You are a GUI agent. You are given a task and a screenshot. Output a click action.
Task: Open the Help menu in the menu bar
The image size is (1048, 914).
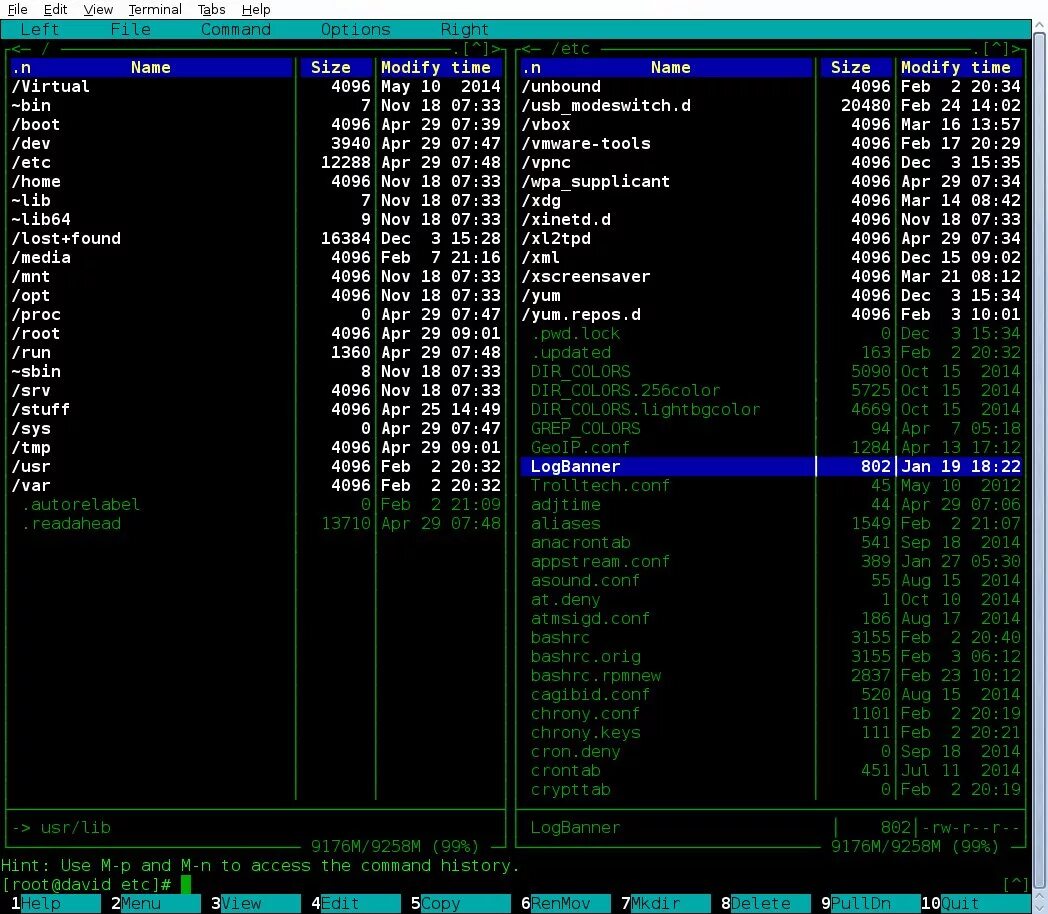(x=256, y=9)
